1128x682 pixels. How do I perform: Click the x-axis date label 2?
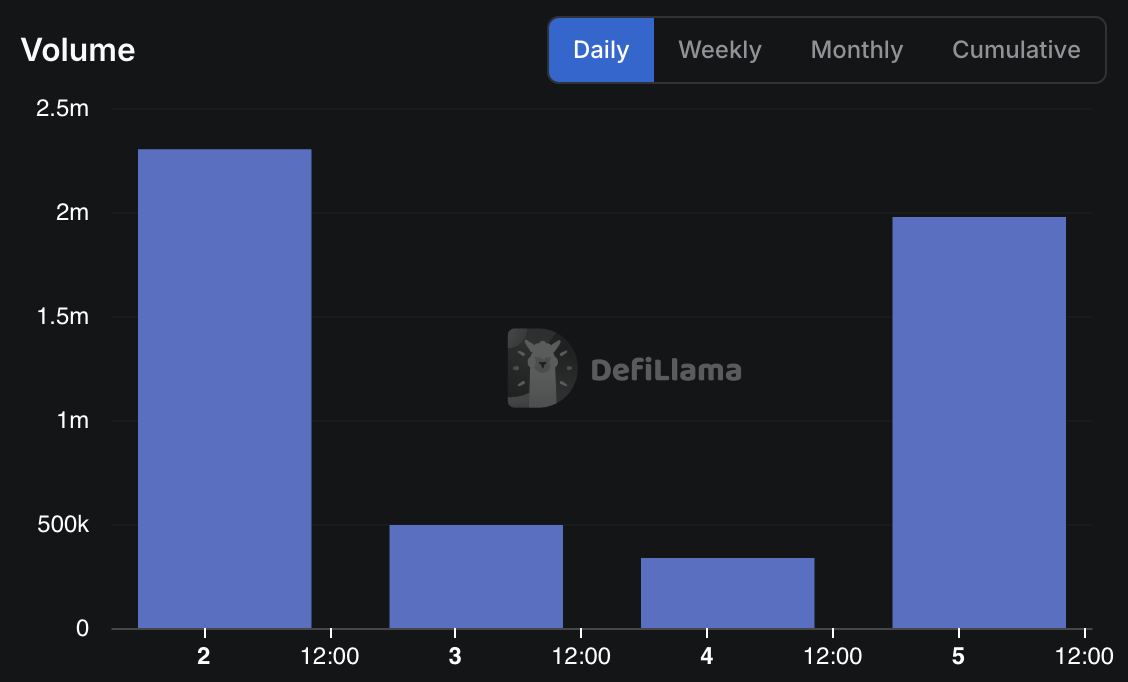pos(204,657)
